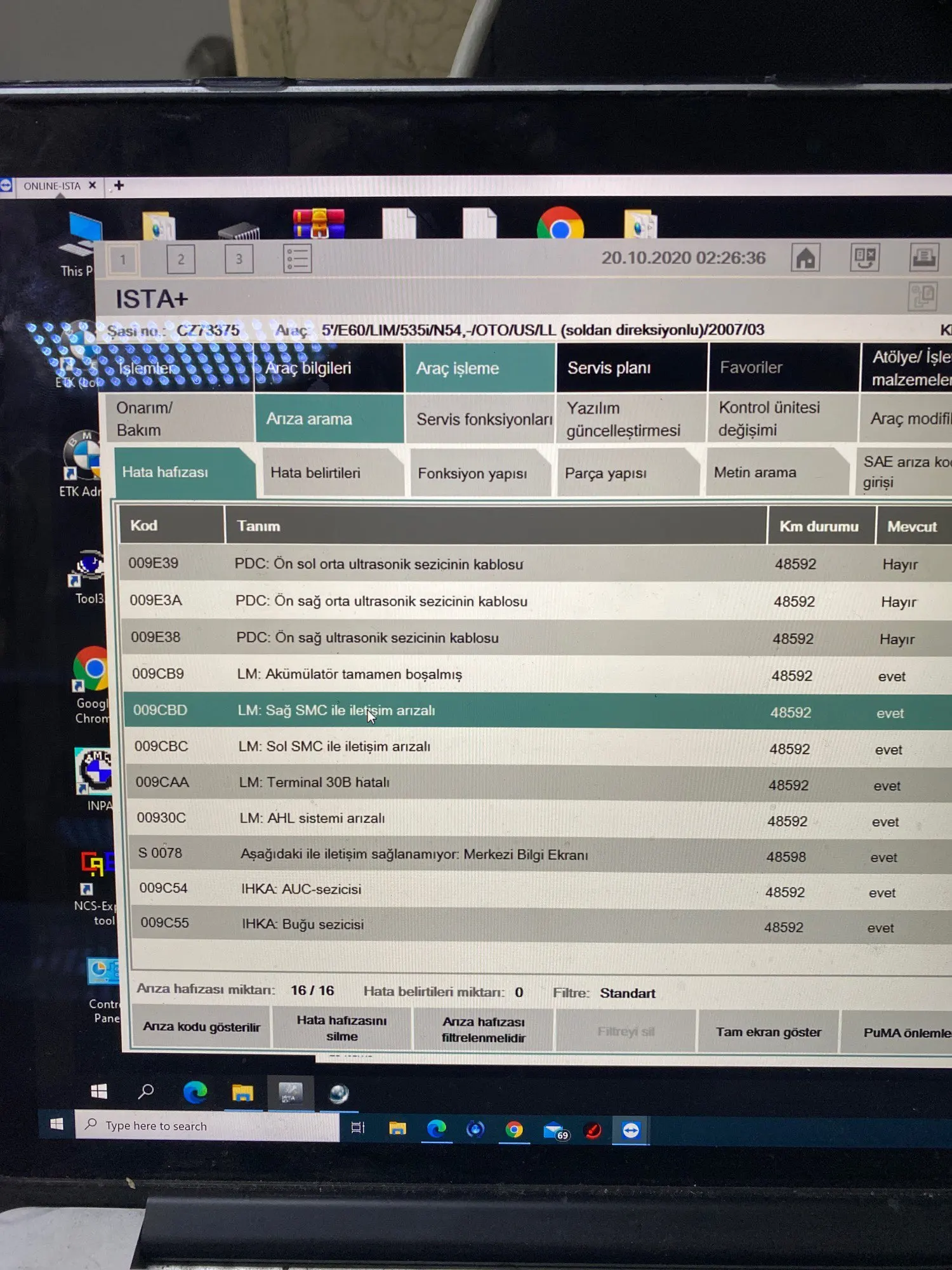Open the WinRAR icon on the desktop
This screenshot has height=1270, width=952.
(319, 224)
